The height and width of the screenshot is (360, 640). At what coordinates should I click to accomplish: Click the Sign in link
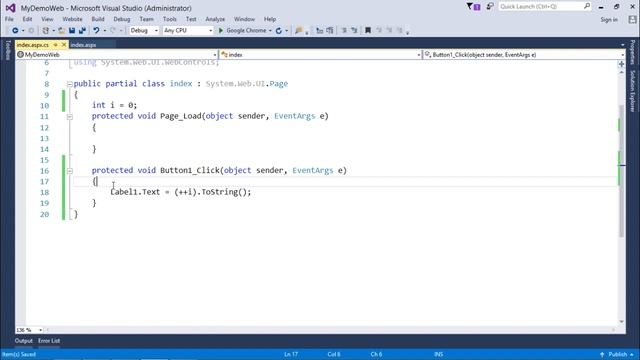click(x=609, y=20)
